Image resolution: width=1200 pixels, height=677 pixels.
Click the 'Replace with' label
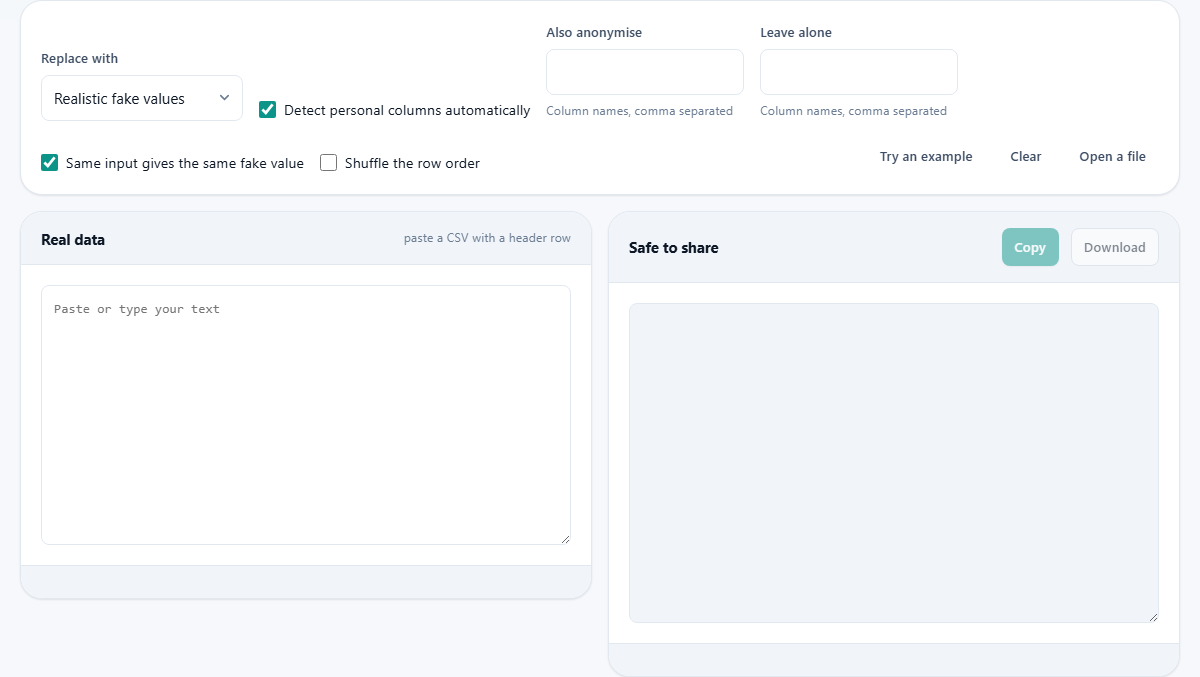coord(79,58)
